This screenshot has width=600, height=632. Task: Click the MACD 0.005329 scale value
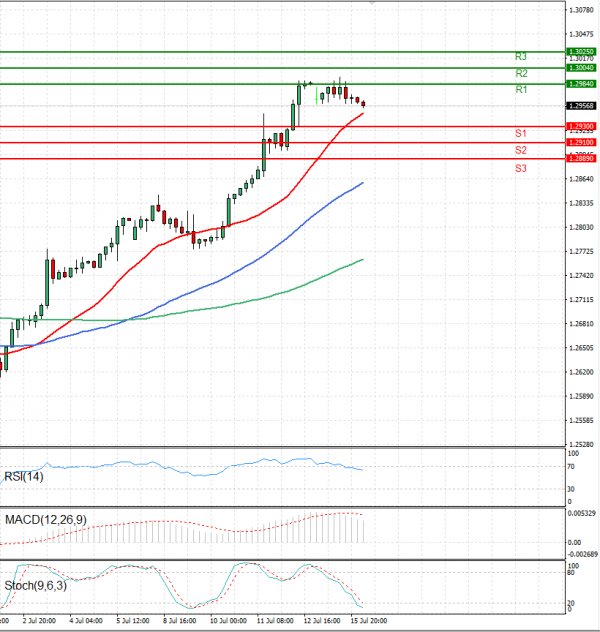coord(581,514)
